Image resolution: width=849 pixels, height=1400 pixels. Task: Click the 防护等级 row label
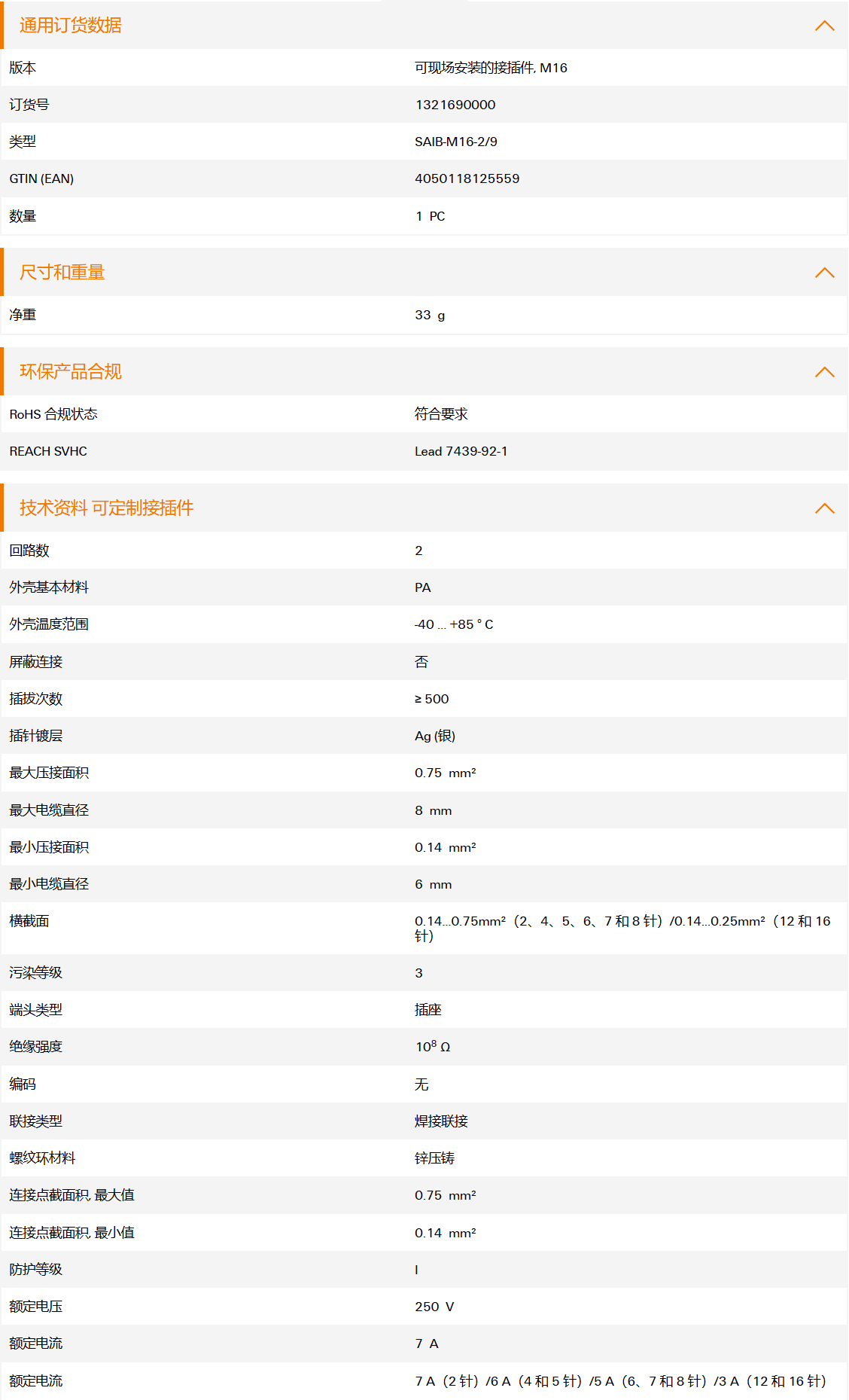pyautogui.click(x=36, y=1270)
